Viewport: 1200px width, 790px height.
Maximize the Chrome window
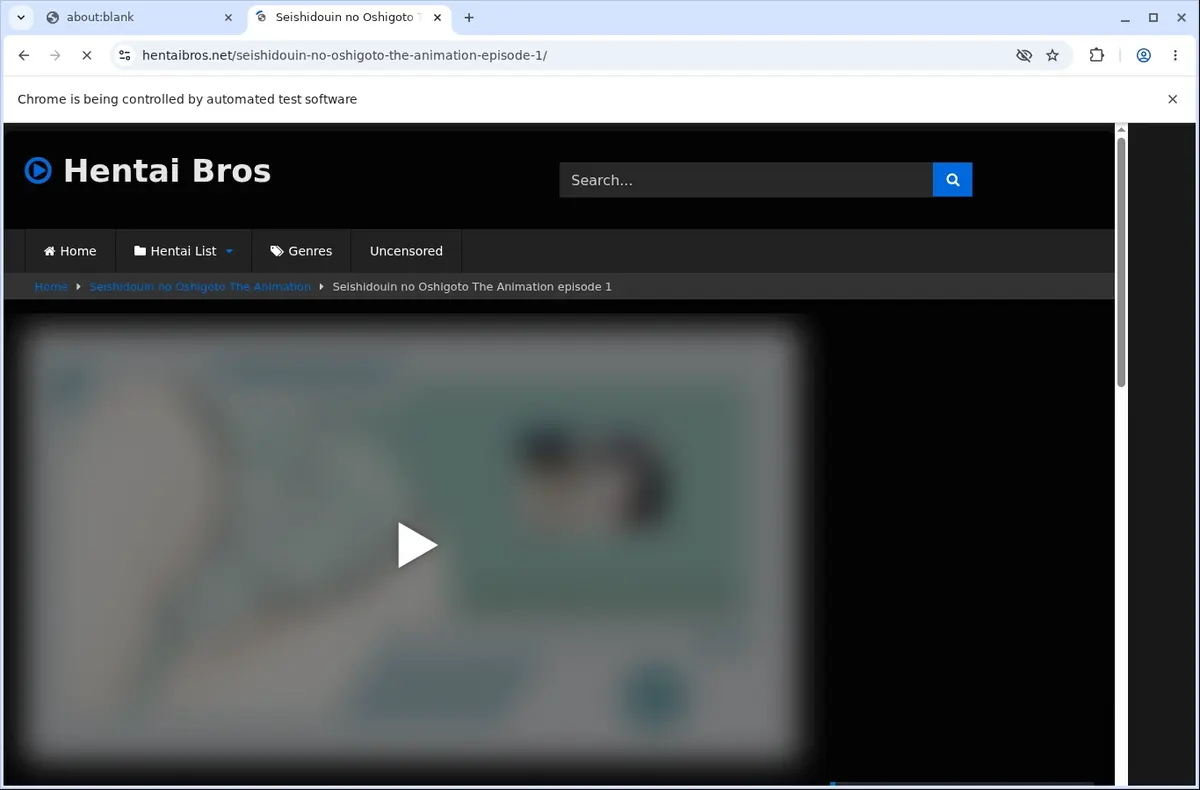coord(1153,17)
